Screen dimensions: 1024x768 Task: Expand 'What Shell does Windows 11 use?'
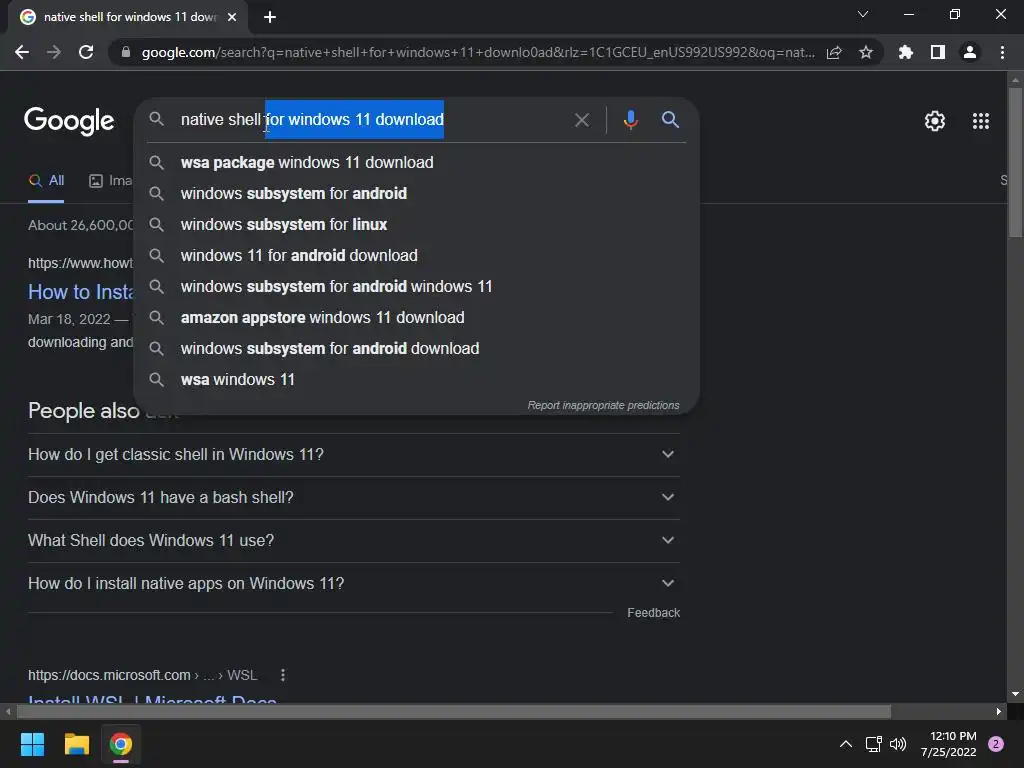tap(353, 541)
